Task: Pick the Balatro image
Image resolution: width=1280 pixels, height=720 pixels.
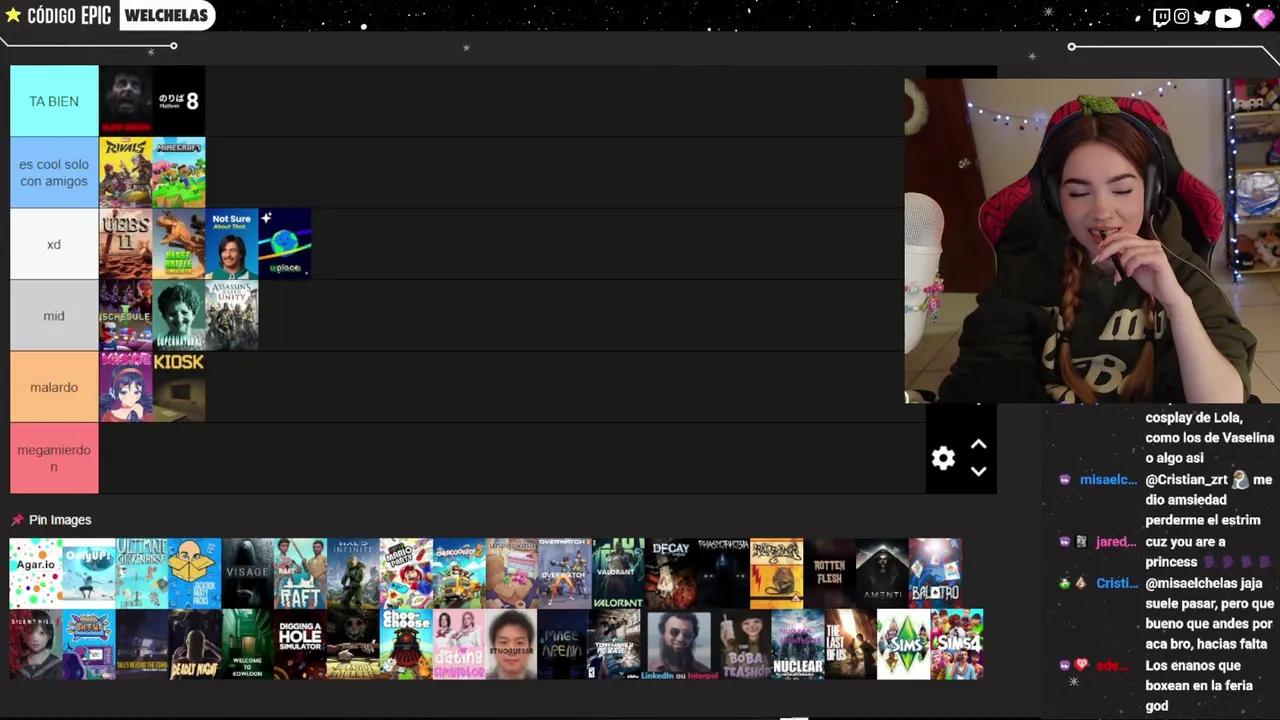Action: point(935,574)
